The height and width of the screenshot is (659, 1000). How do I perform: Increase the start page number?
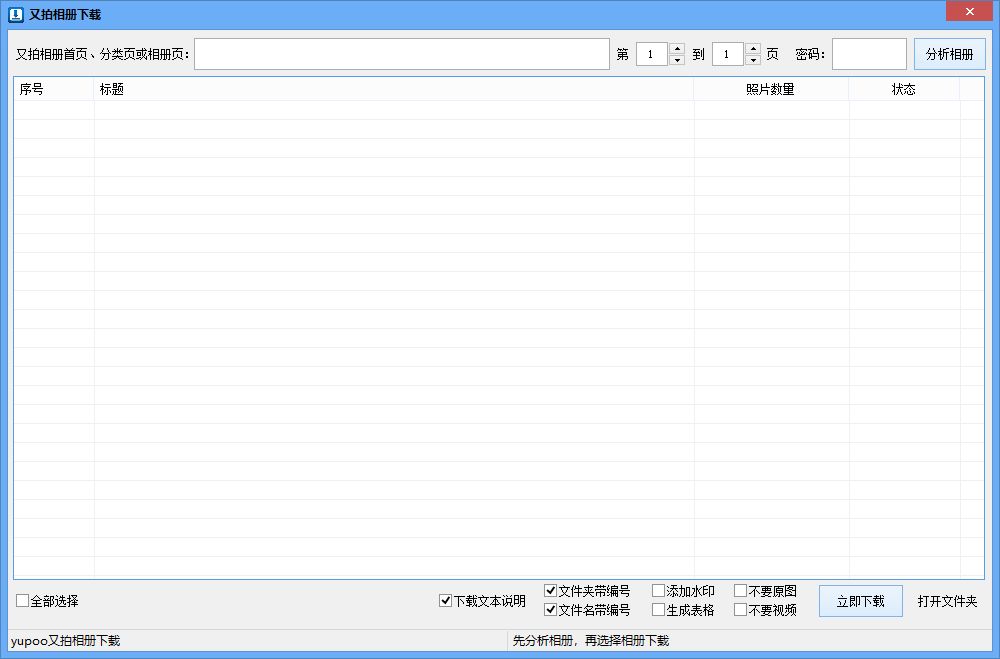click(677, 48)
